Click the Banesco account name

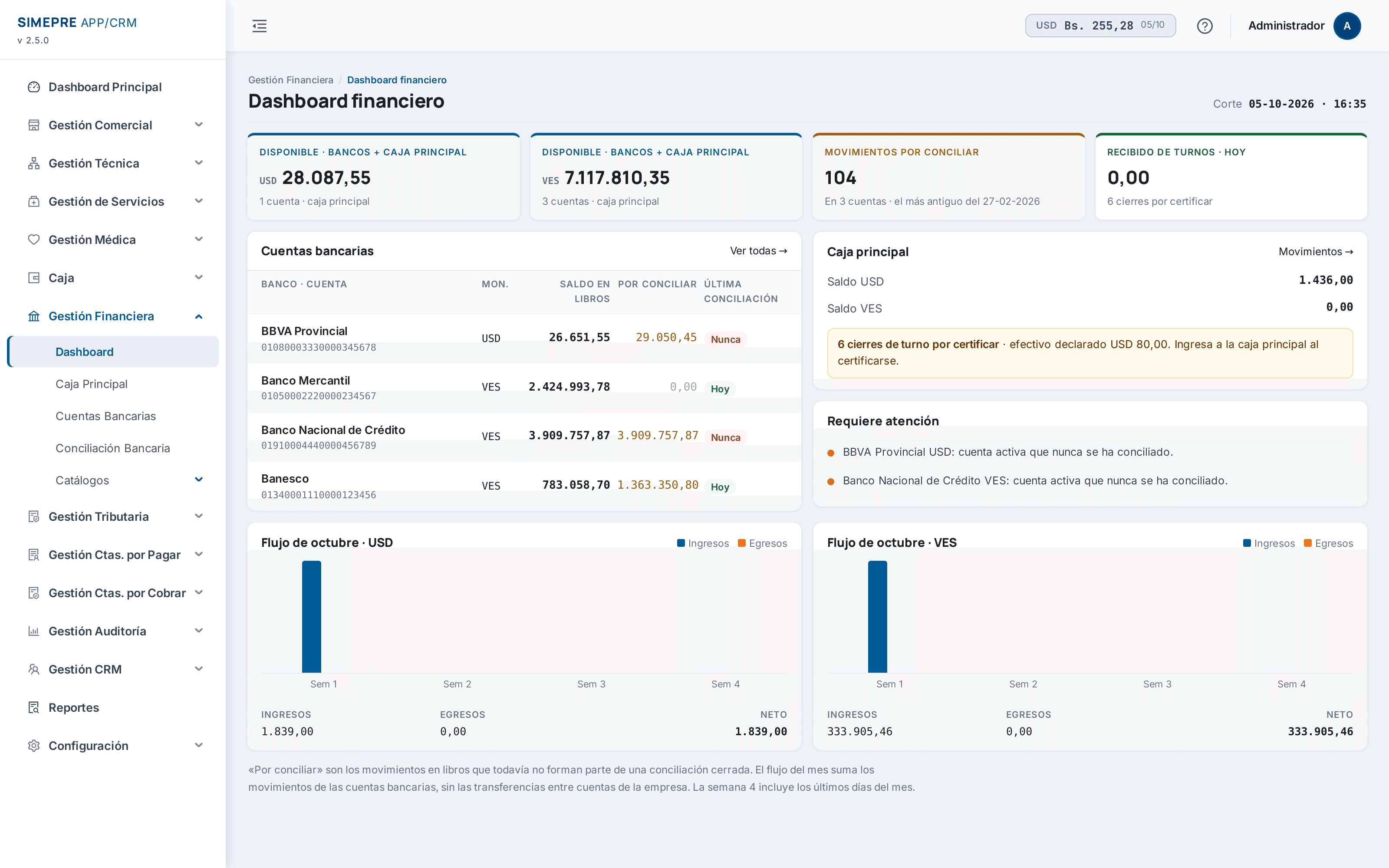(285, 479)
